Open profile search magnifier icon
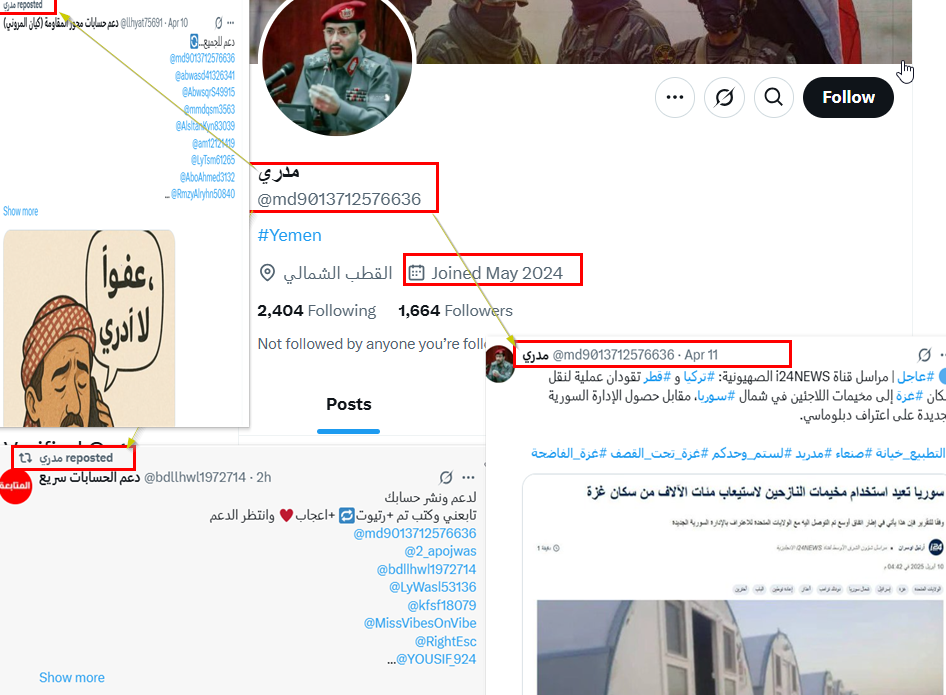Viewport: 946px width, 695px height. 773,97
